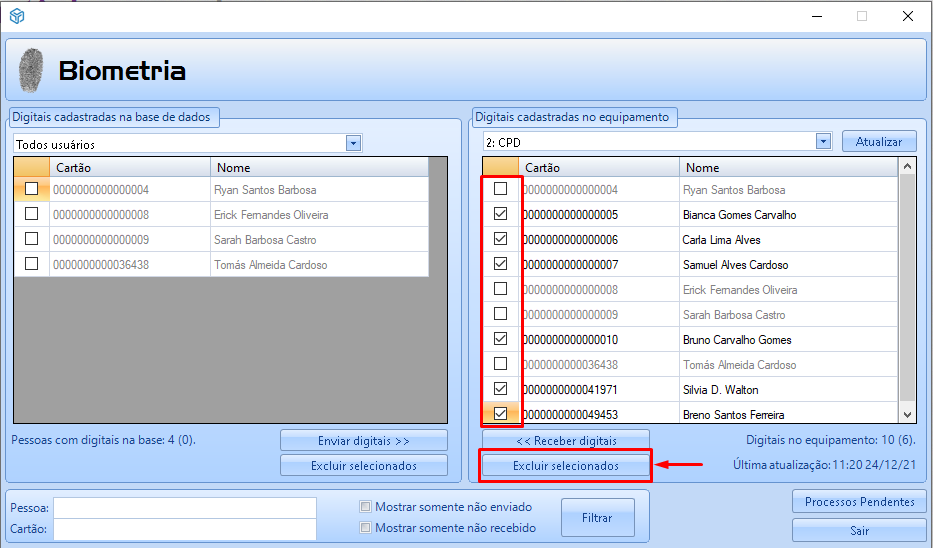Click 'Excluir selecionados' under equipment list
This screenshot has width=933, height=548.
coord(566,466)
